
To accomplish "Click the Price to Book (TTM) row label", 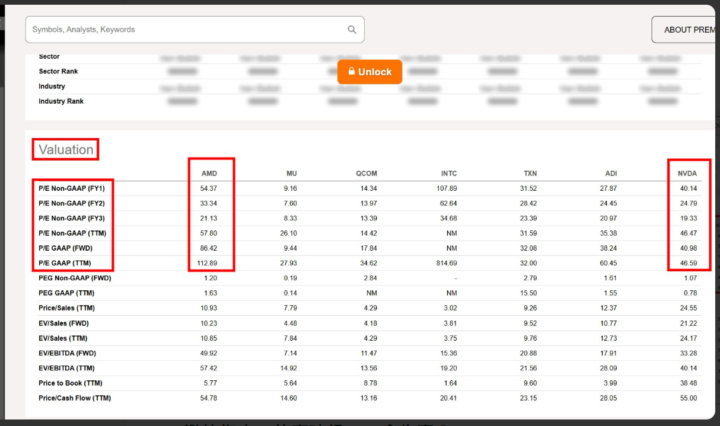I will click(x=70, y=383).
